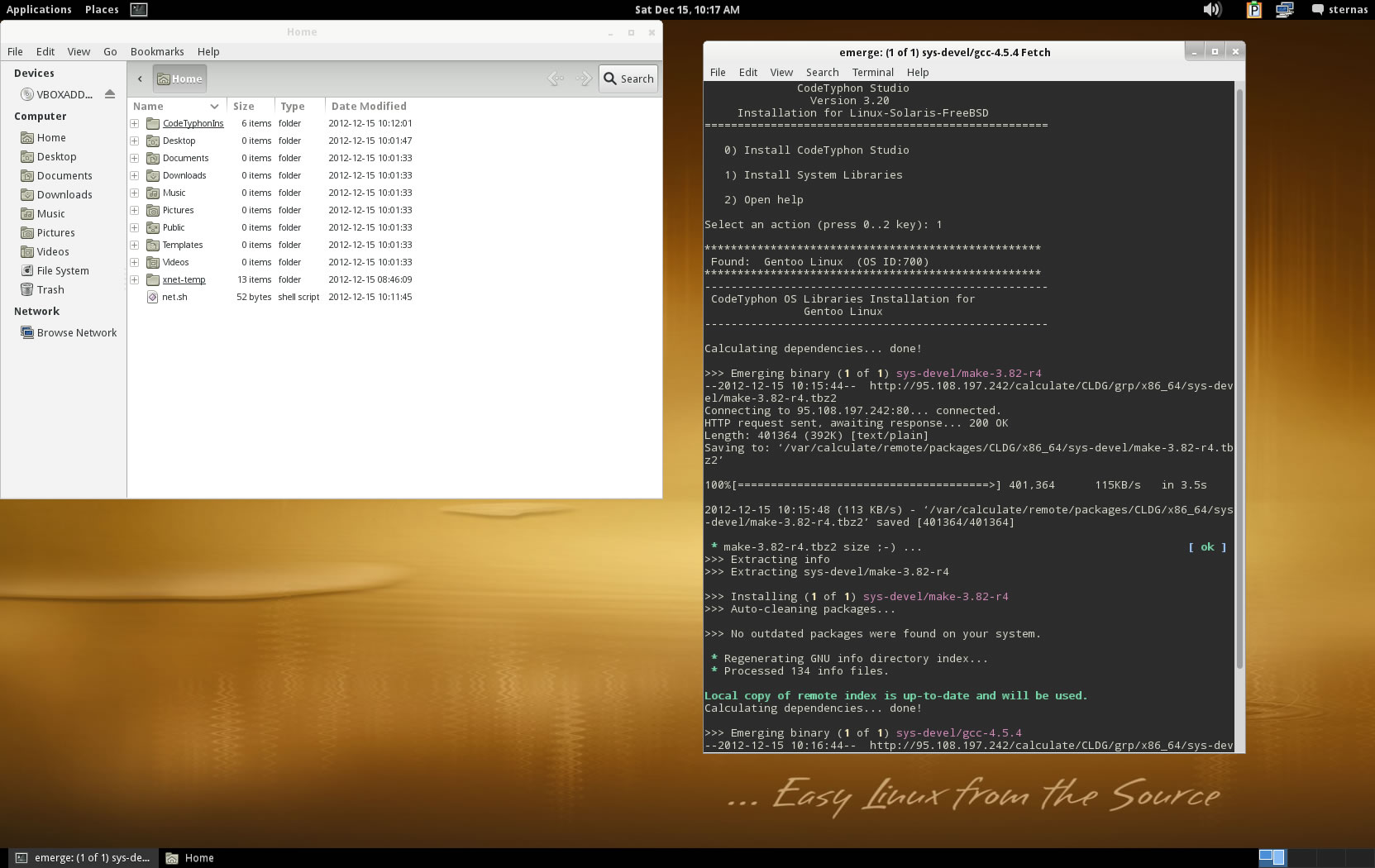This screenshot has height=868, width=1375.
Task: Sort by Type column header
Action: 299,106
